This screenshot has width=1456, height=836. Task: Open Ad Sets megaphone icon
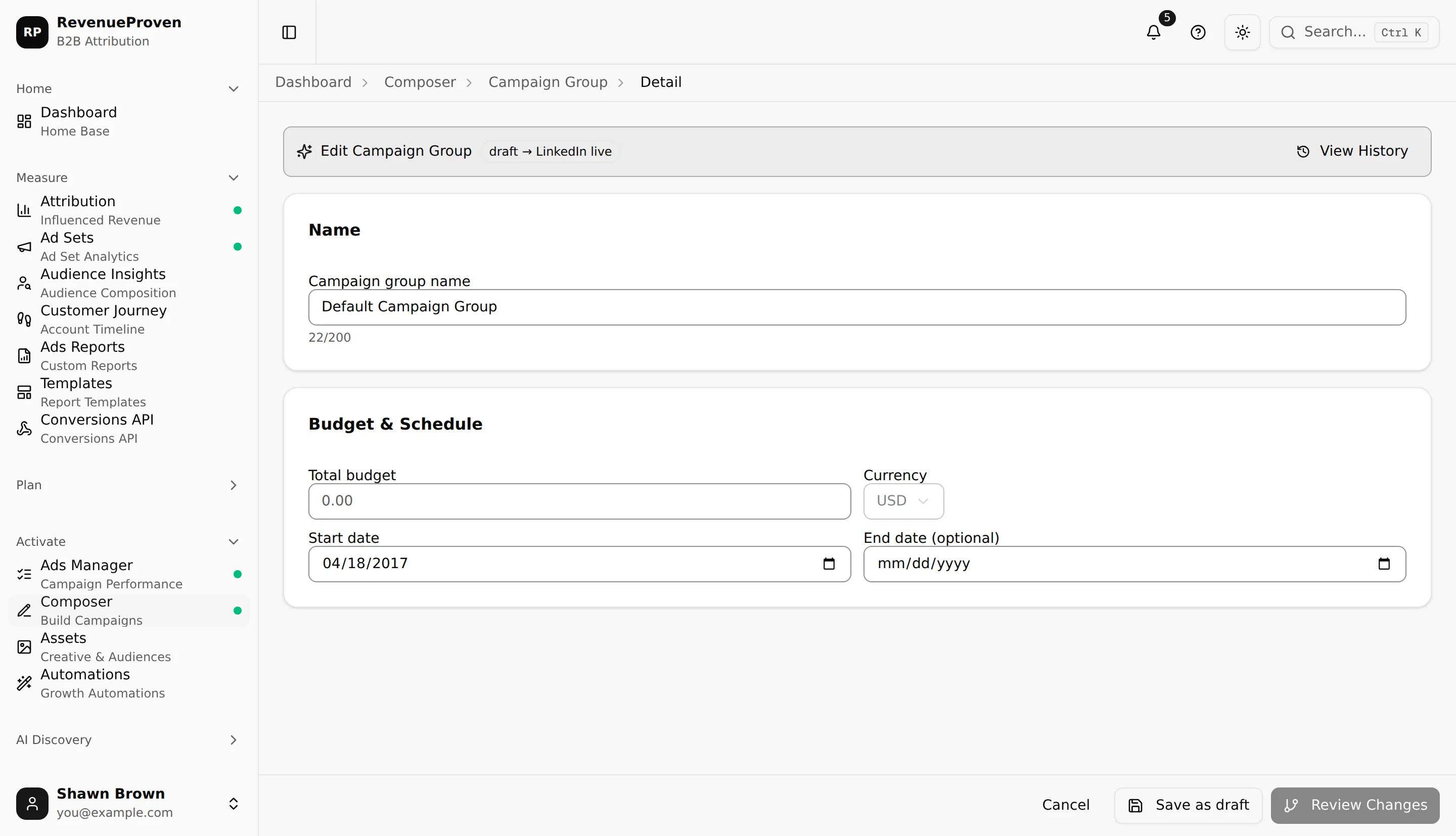[24, 247]
